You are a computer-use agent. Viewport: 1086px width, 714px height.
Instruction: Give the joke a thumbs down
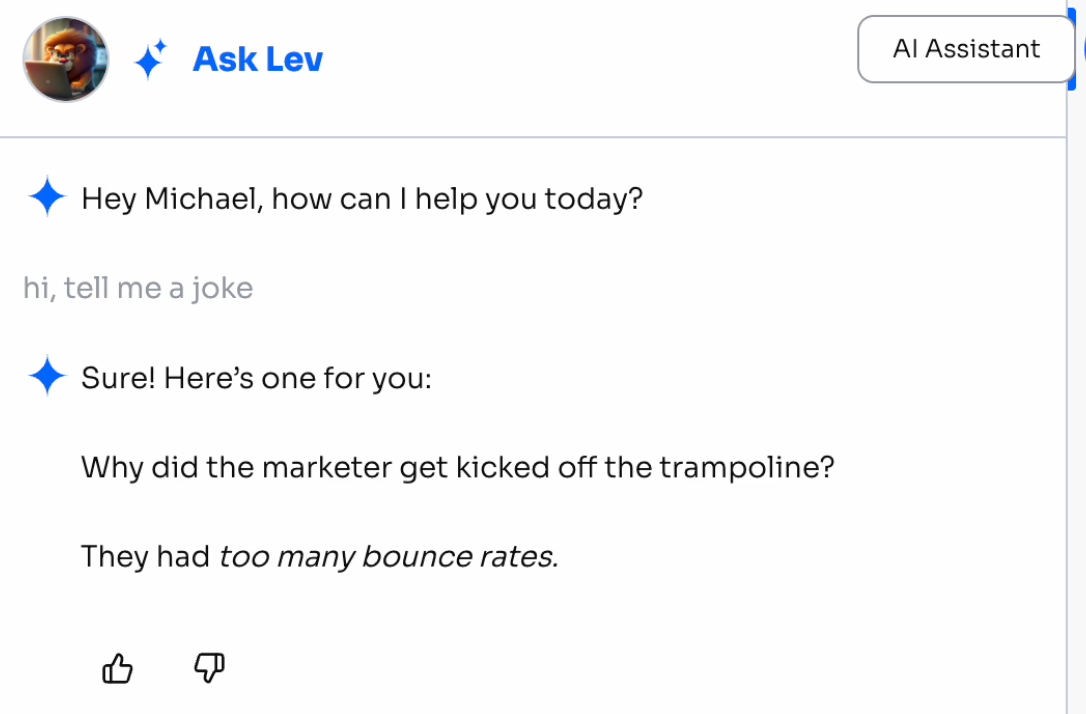point(208,667)
